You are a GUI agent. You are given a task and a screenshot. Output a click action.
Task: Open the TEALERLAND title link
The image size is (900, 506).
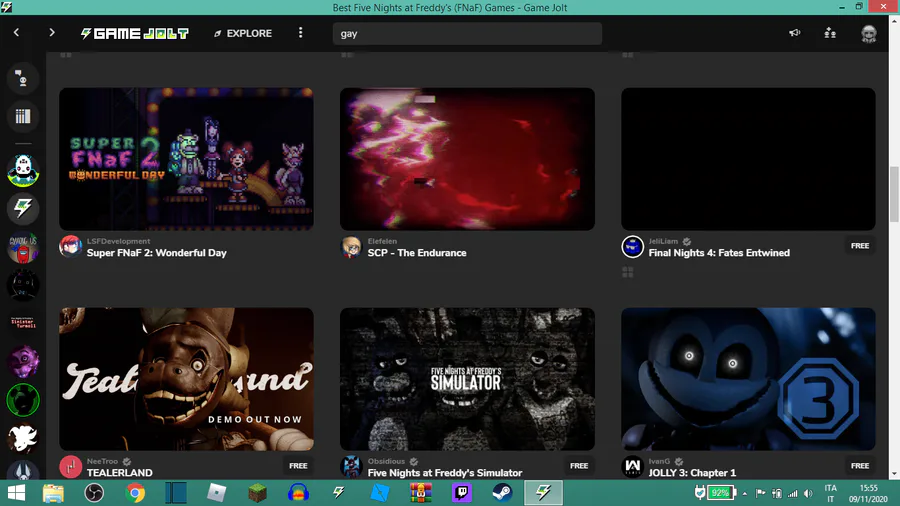coord(119,473)
